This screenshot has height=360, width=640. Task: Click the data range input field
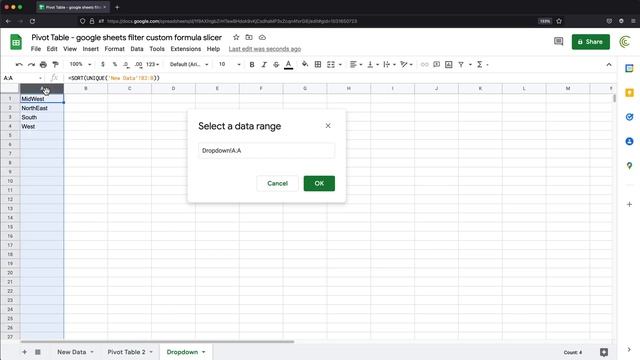[x=266, y=151]
